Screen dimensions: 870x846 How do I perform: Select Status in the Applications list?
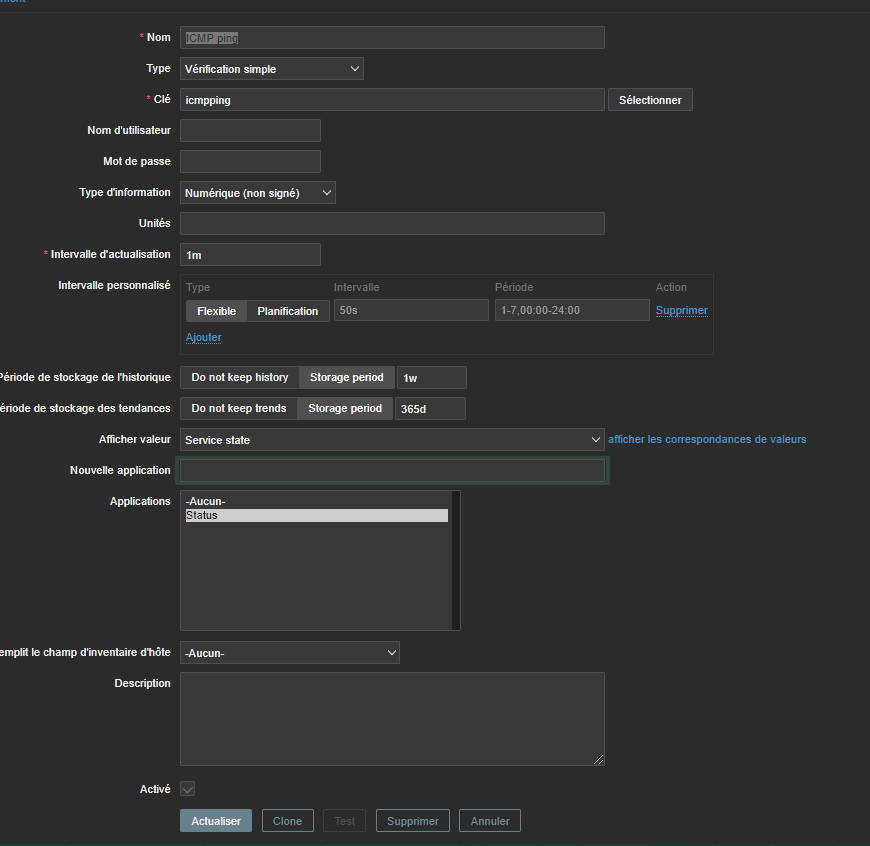tap(315, 516)
